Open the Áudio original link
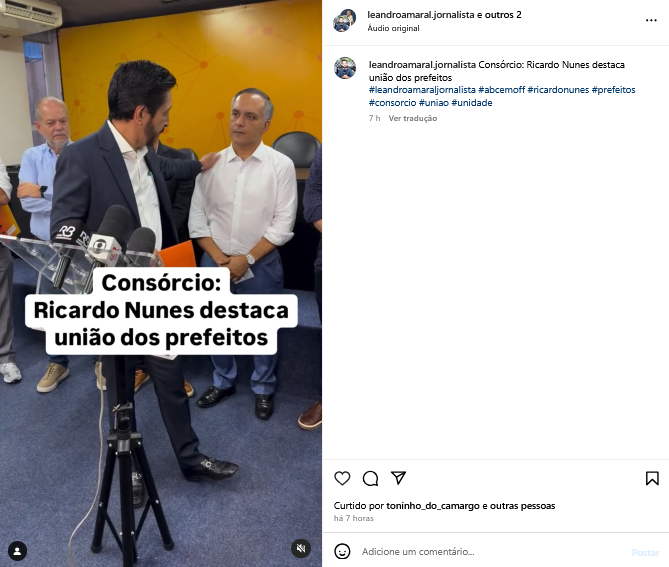 (x=393, y=28)
